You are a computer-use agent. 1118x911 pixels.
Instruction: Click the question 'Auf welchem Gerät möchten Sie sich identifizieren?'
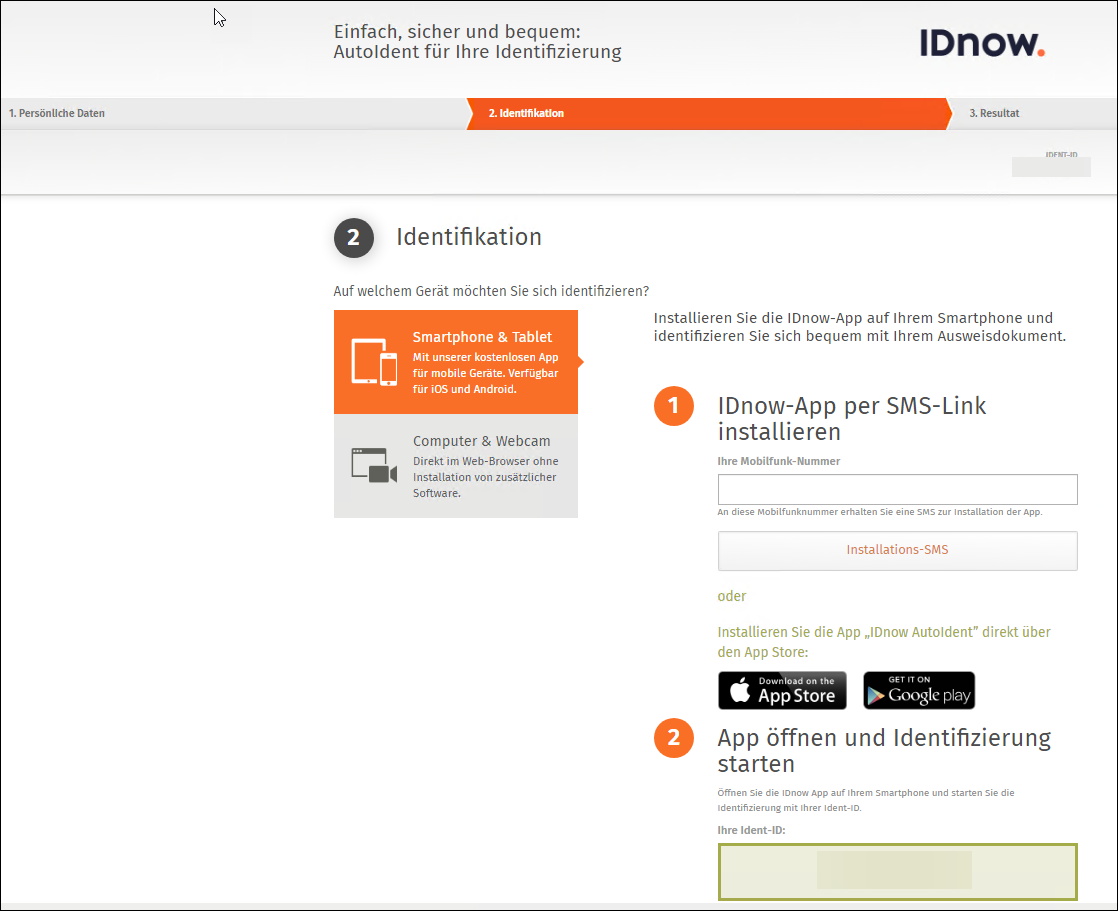pos(491,291)
